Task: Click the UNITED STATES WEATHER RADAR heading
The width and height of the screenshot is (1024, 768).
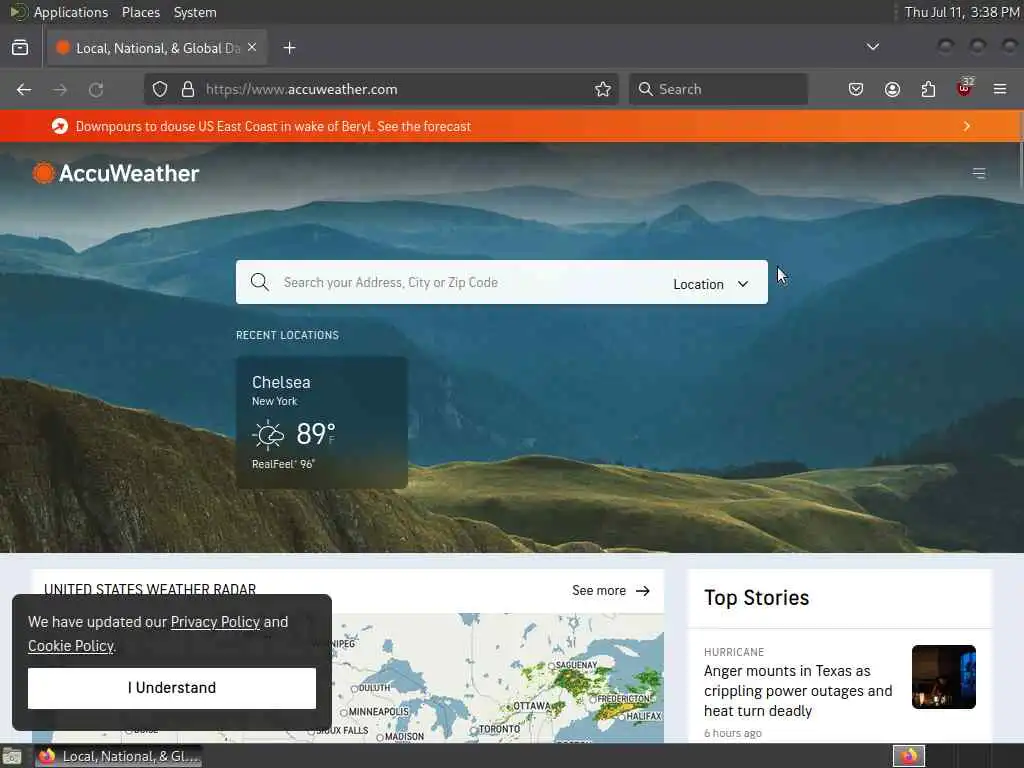Action: 150,589
